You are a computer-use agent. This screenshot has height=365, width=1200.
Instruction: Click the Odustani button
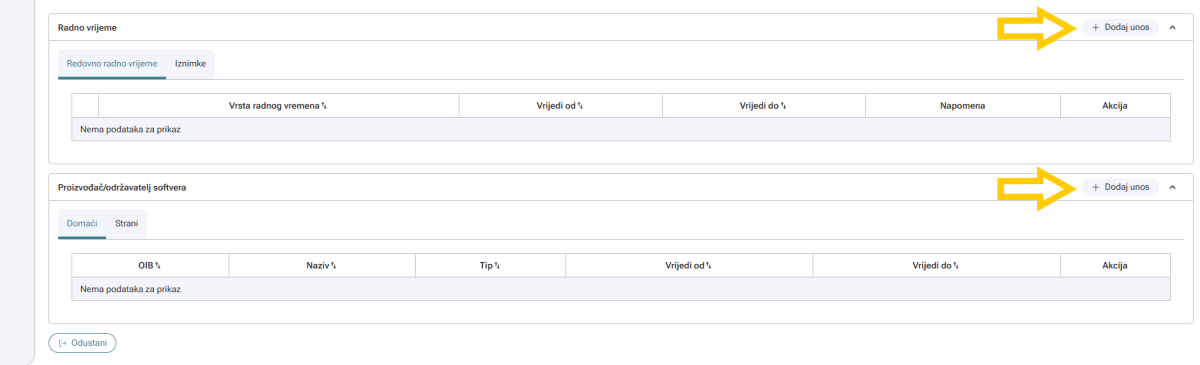point(83,343)
